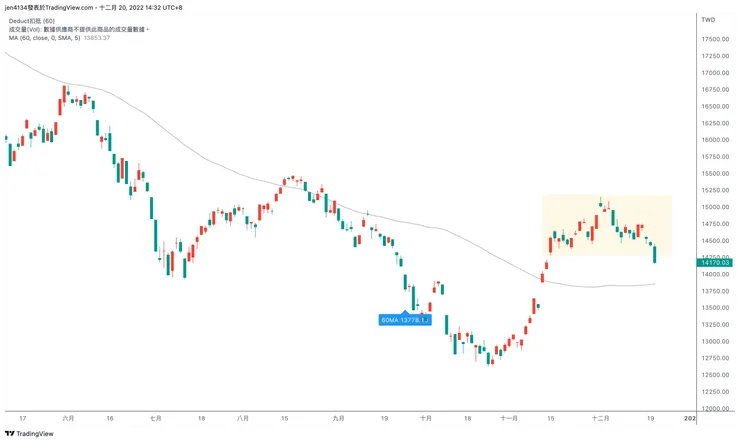Click the 十一月 label on time axis
Image resolution: width=740 pixels, height=442 pixels.
tap(510, 419)
